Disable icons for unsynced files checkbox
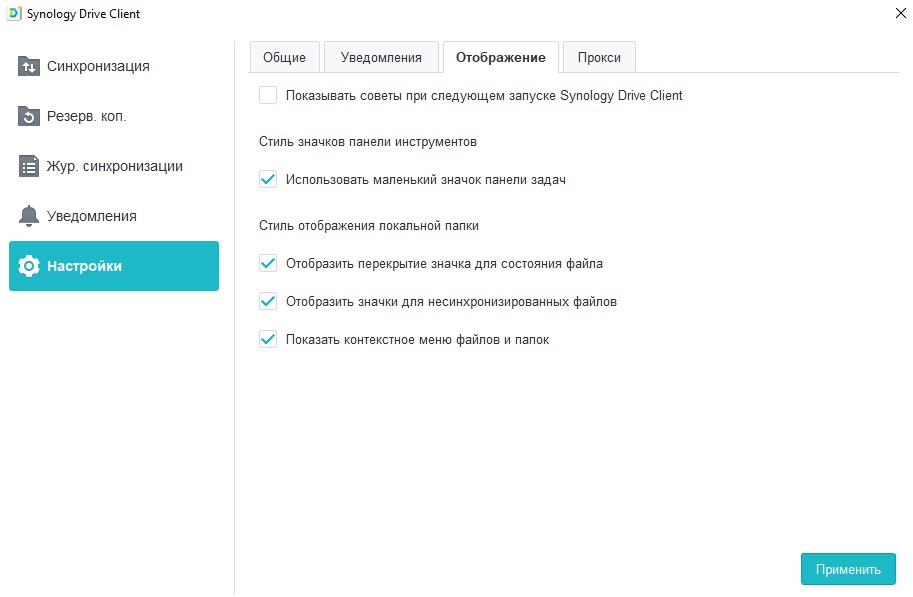 [268, 301]
